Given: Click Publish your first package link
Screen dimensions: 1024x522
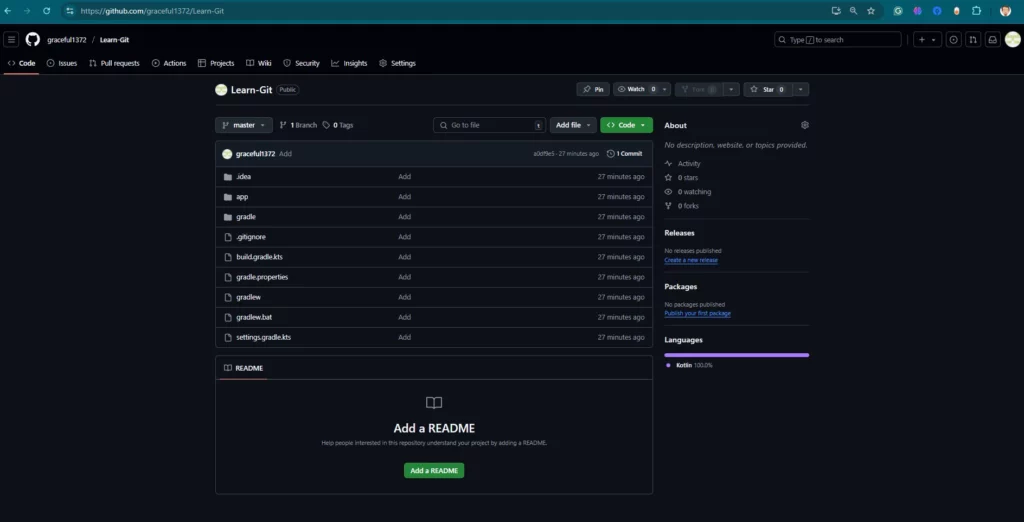Looking at the screenshot, I should click(x=697, y=314).
